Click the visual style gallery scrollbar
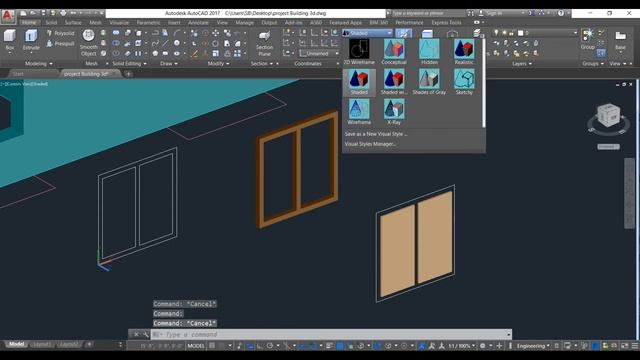 pos(484,82)
